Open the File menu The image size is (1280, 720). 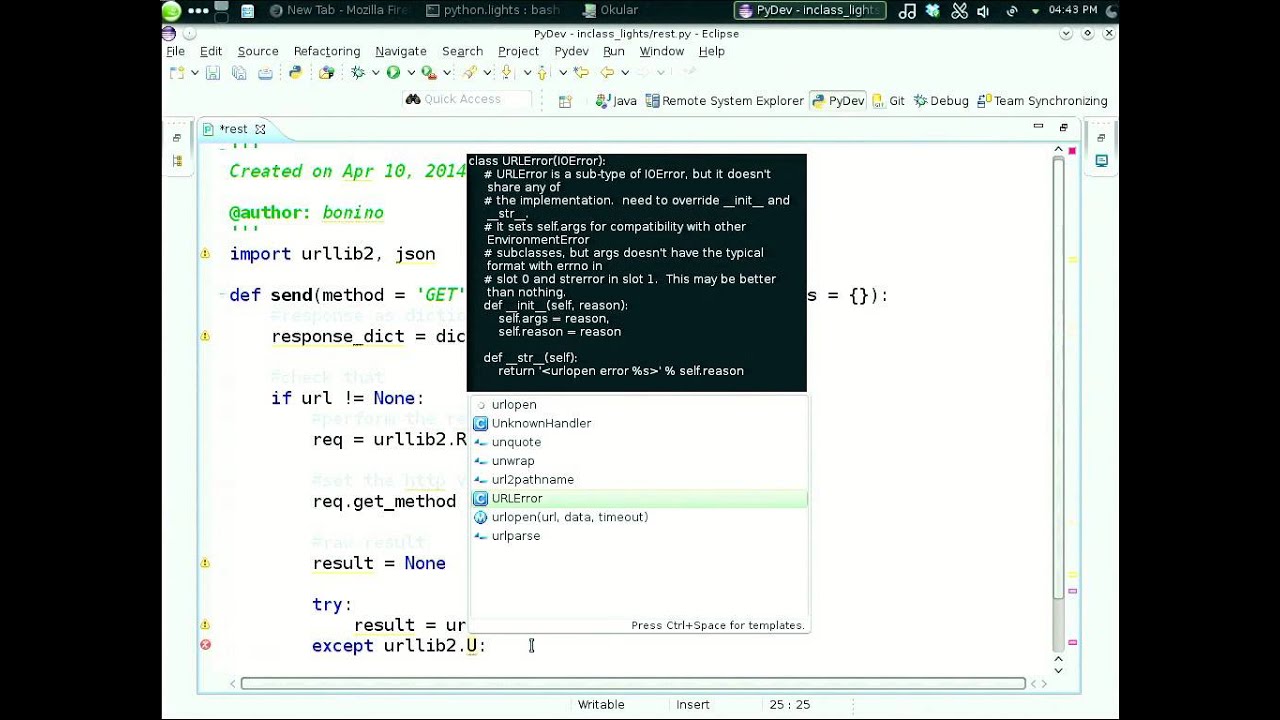pyautogui.click(x=175, y=51)
